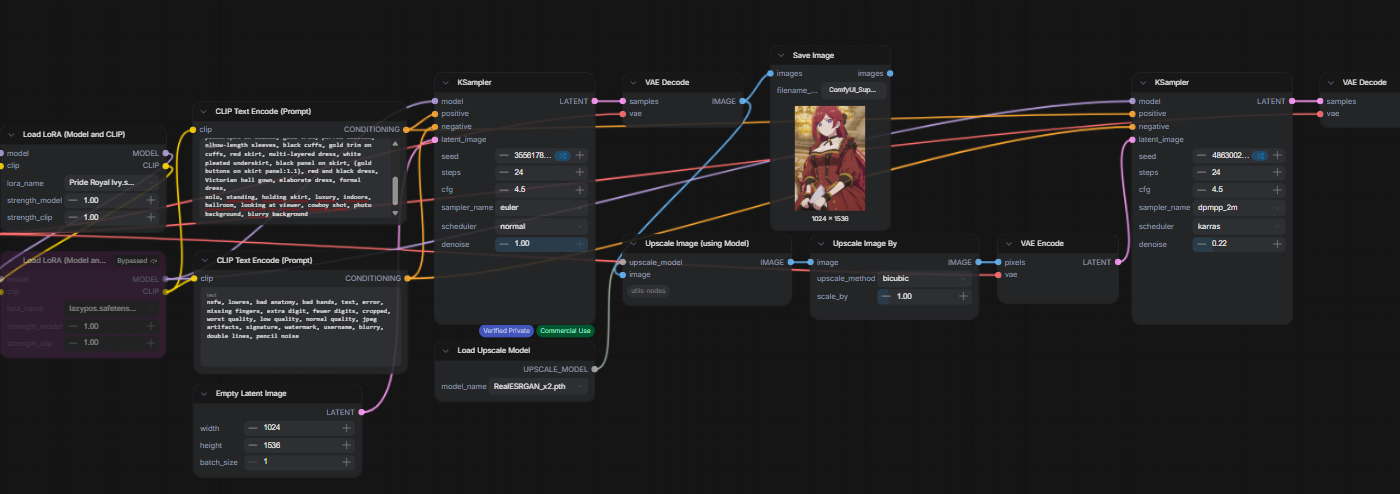Screen dimensions: 1400x494
Task: Click the Bypassed badge on the purple LoRA node
Action: click(x=137, y=260)
